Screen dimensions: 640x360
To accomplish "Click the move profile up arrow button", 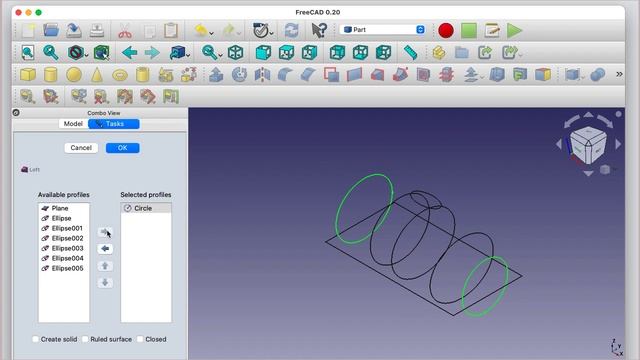I will coord(105,266).
